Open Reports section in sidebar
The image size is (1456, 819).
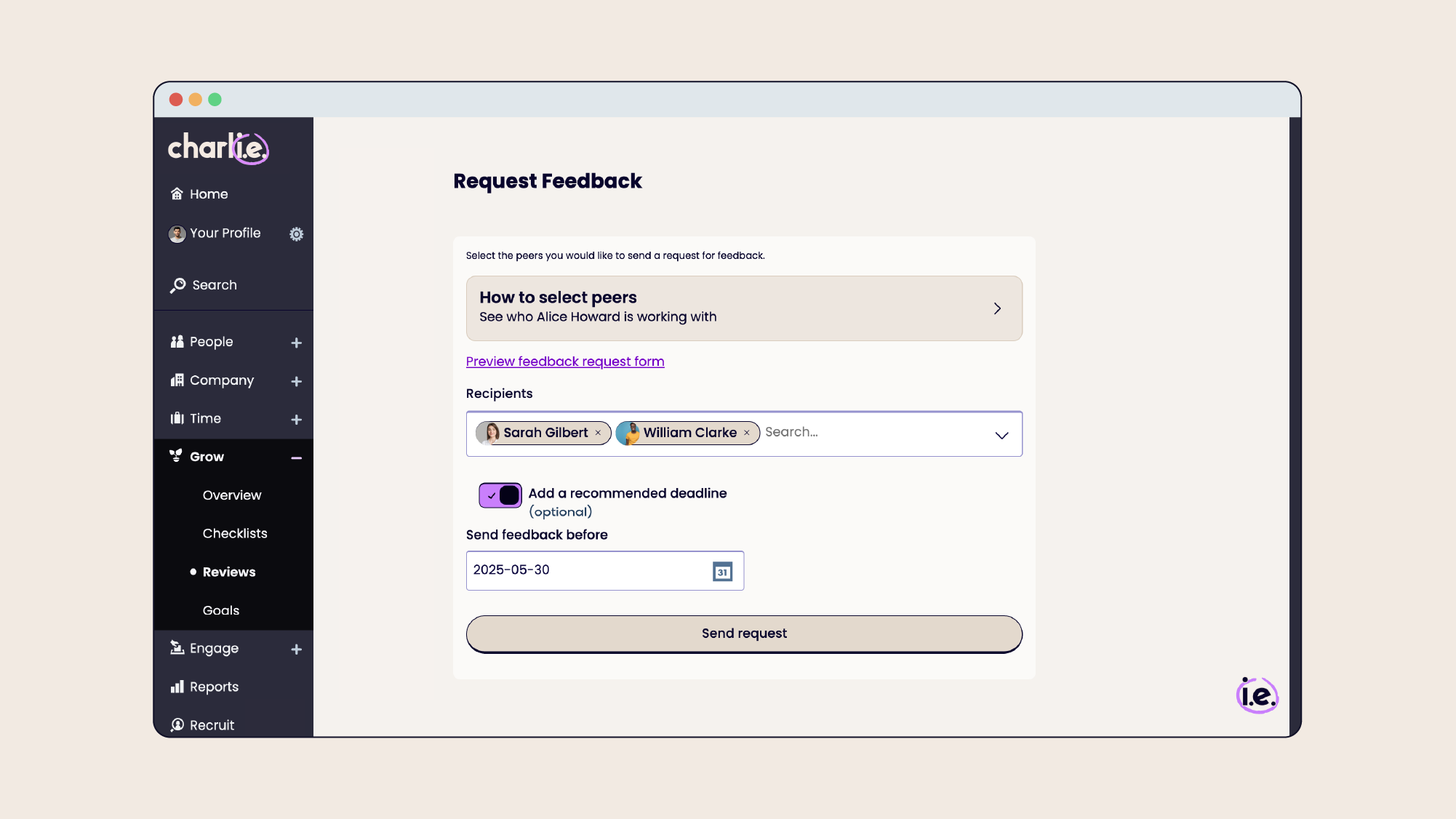(x=214, y=687)
